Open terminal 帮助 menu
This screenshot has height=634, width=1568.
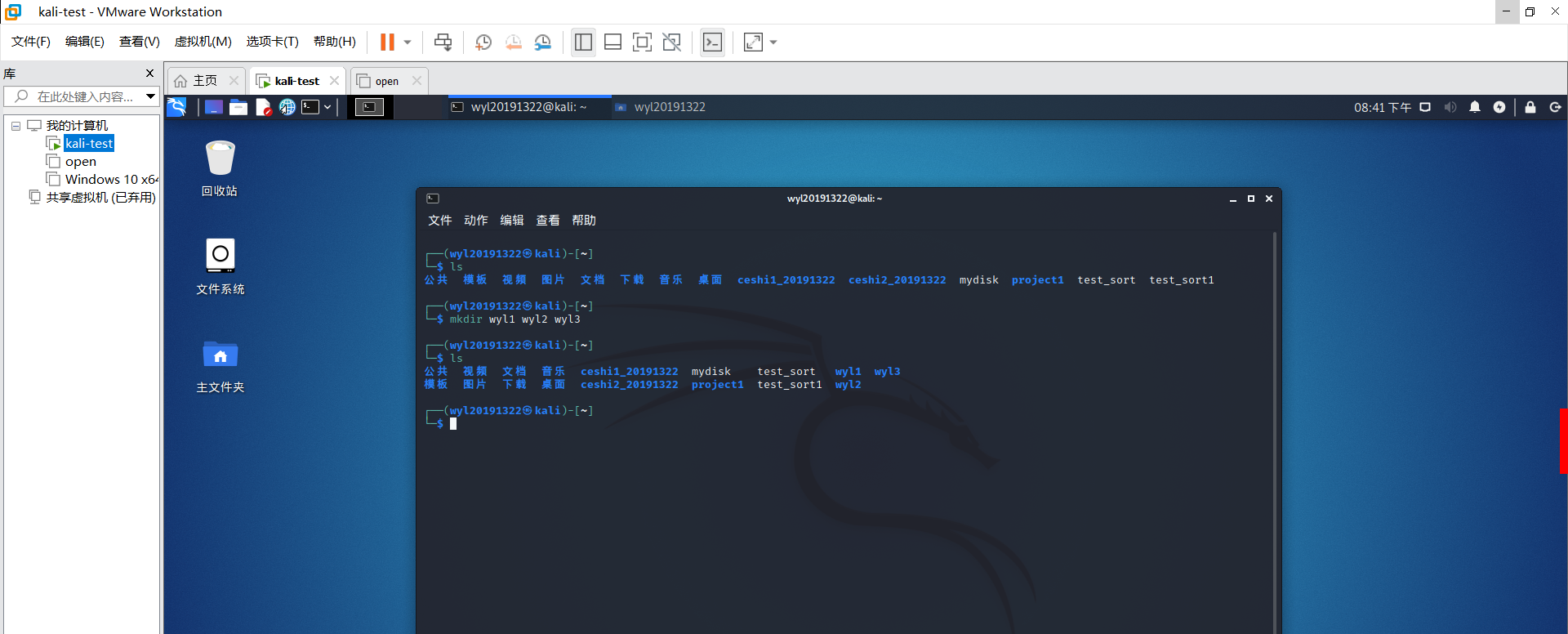(x=583, y=221)
